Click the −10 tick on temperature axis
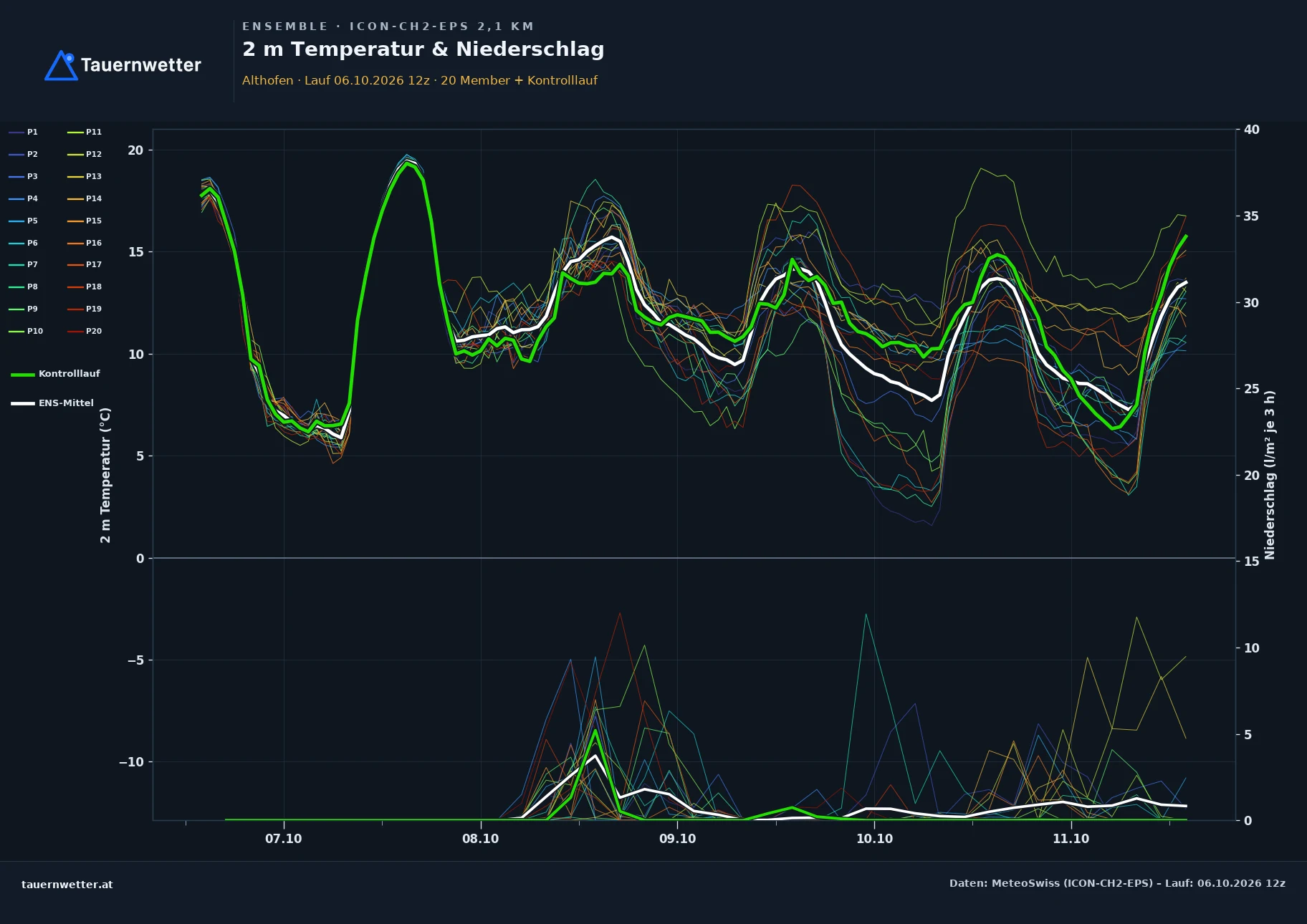 tap(131, 762)
